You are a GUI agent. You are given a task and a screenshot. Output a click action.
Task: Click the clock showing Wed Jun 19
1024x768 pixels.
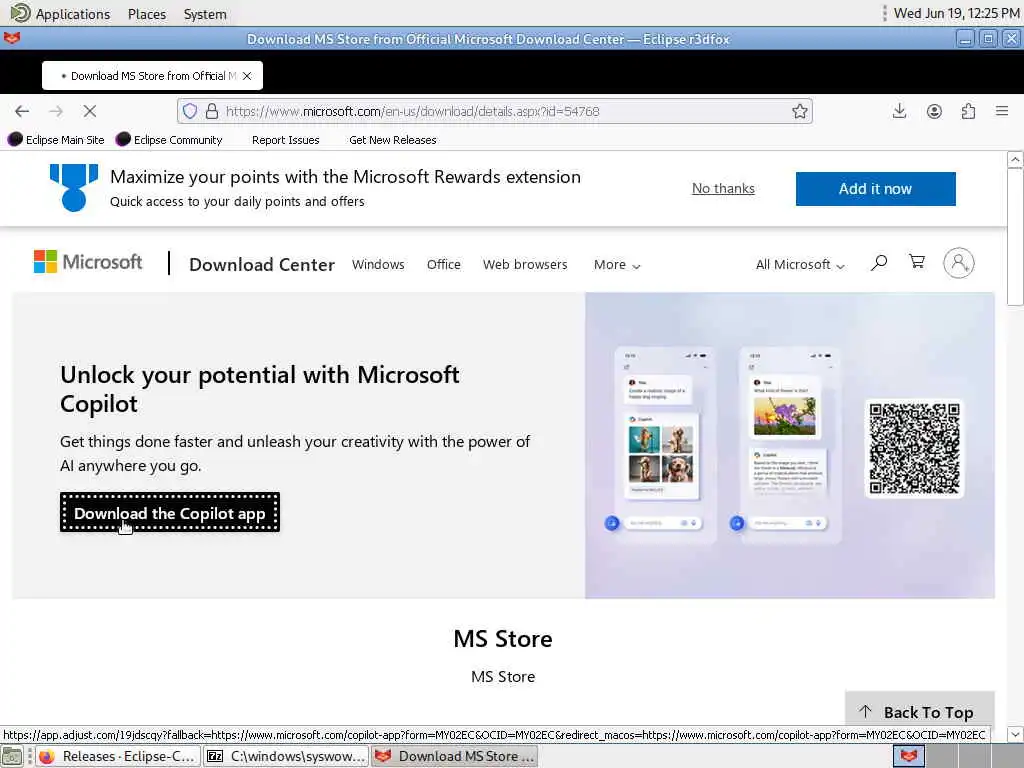point(956,13)
